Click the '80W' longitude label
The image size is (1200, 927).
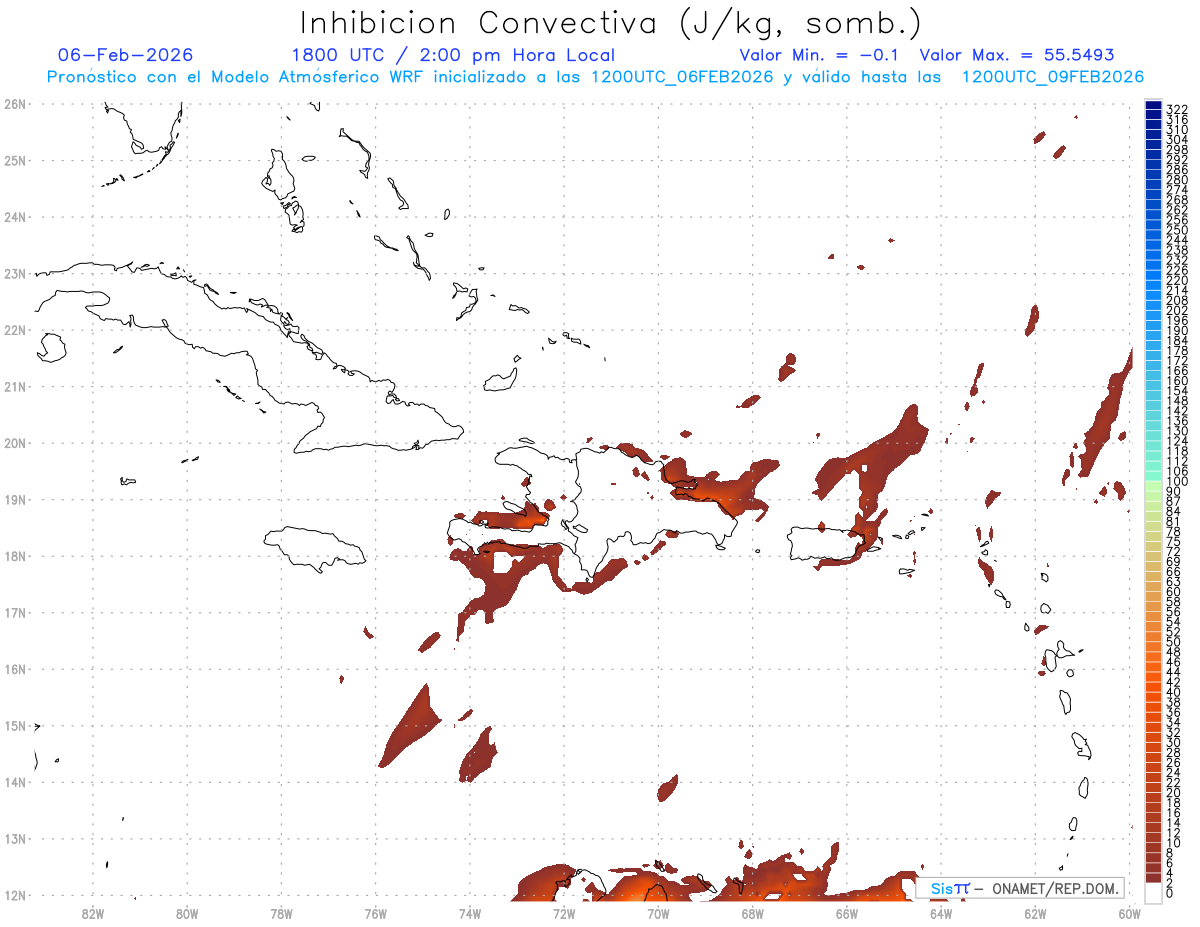tap(187, 913)
